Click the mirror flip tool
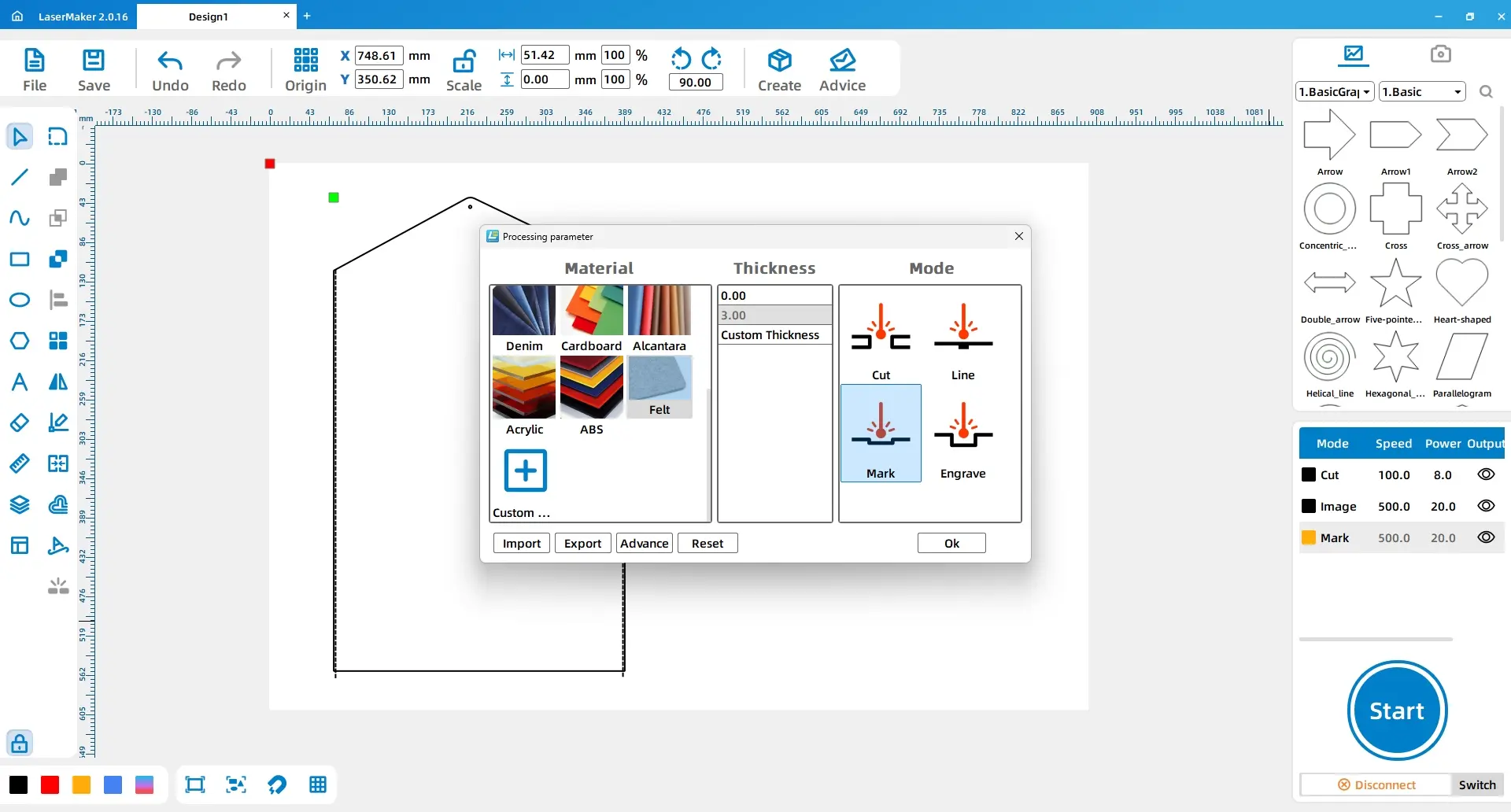Viewport: 1511px width, 812px height. 58,382
